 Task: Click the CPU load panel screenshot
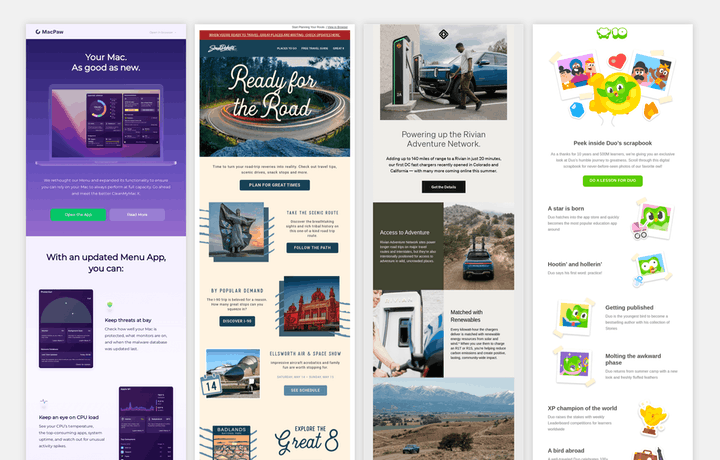pos(146,423)
